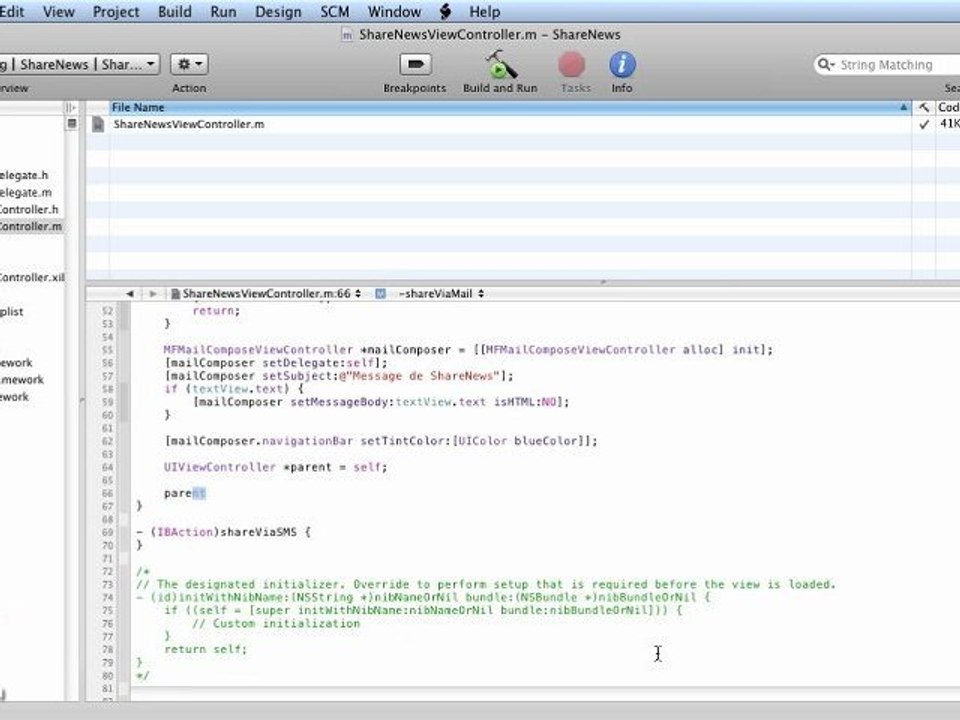Click the method badge icon beside -shareViaMail
This screenshot has height=720, width=960.
click(x=380, y=294)
